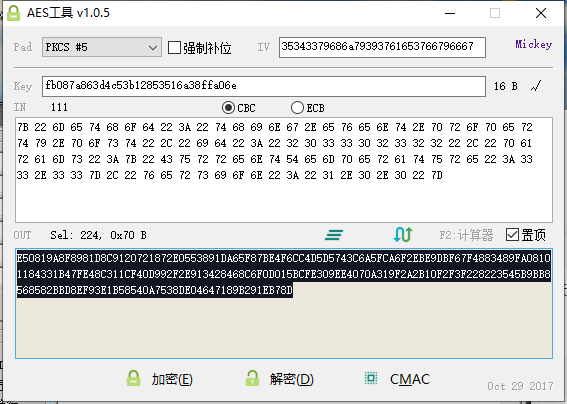
Task: Click the 加密(E) encrypt button
Action: click(x=160, y=379)
